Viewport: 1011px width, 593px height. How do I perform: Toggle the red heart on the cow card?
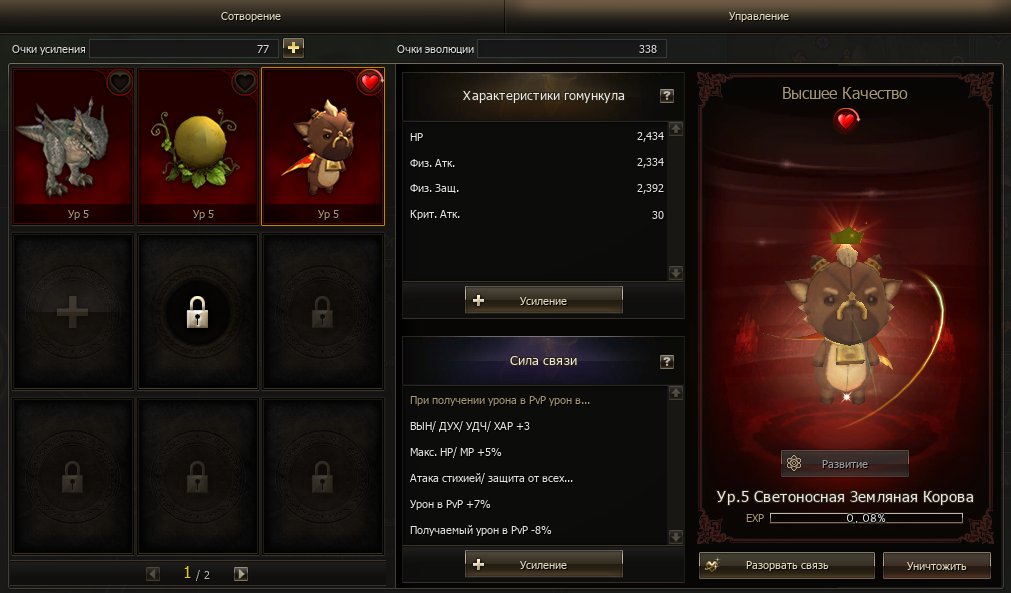click(369, 83)
